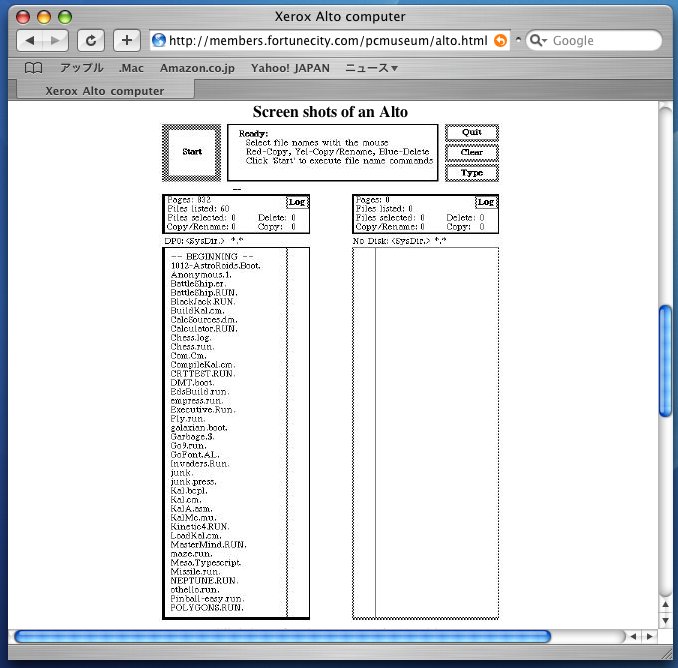
Task: Click the CRTTEST.RUN. file name
Action: click(203, 374)
